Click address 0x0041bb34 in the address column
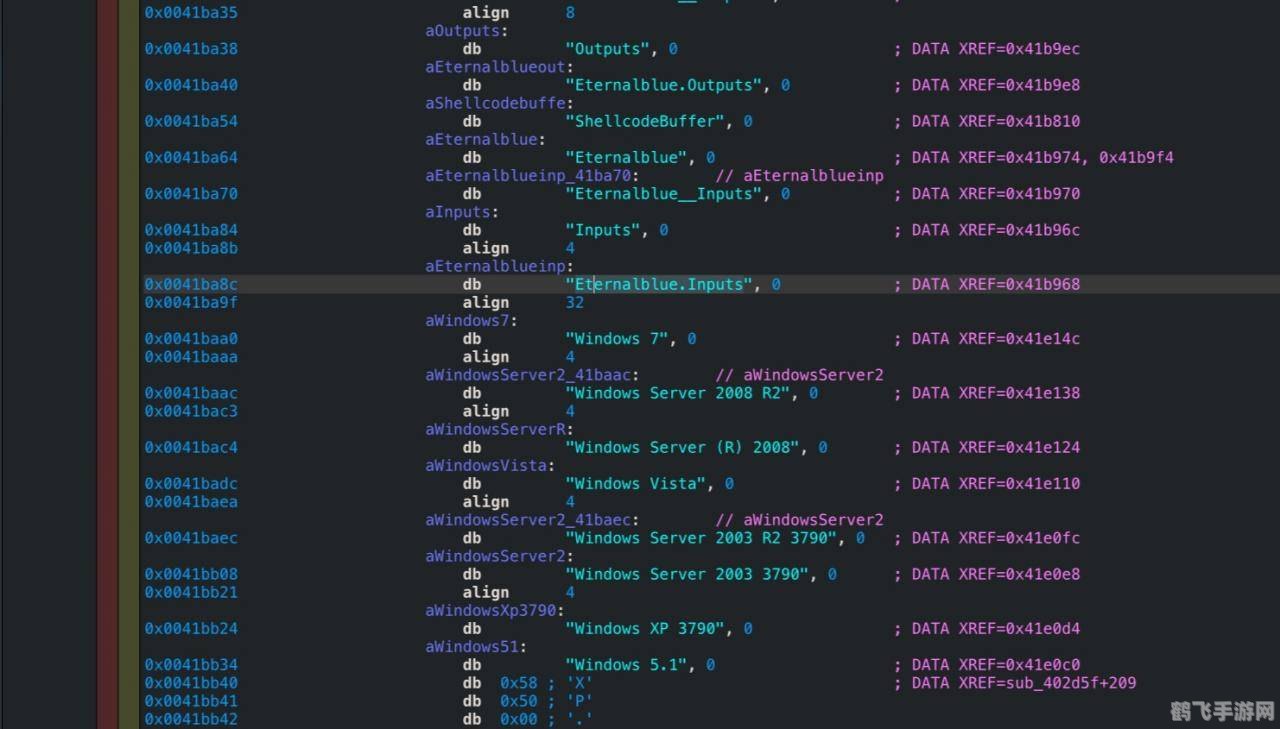Screen dimensions: 1280x729 click(x=191, y=665)
